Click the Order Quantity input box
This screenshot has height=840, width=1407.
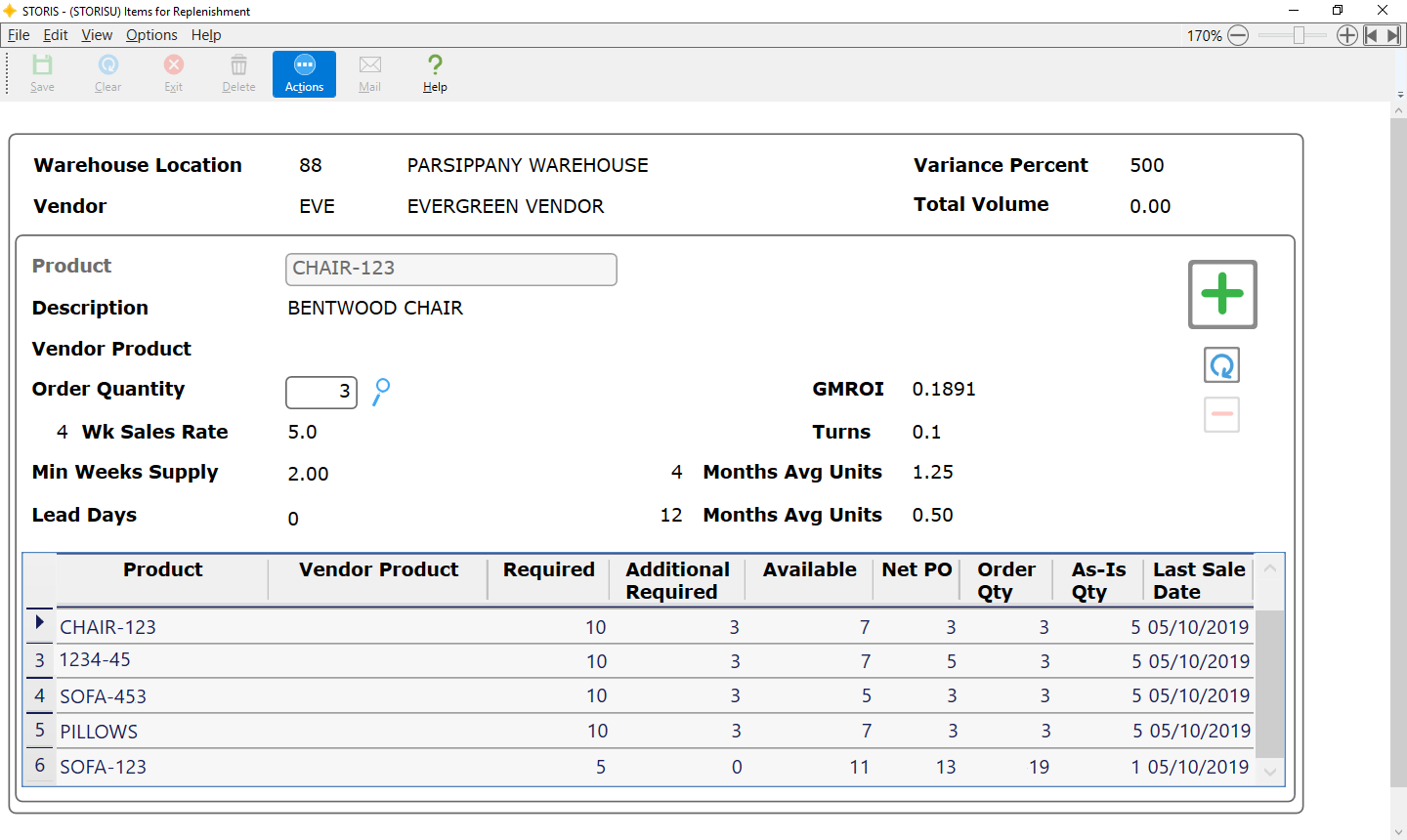pos(321,393)
